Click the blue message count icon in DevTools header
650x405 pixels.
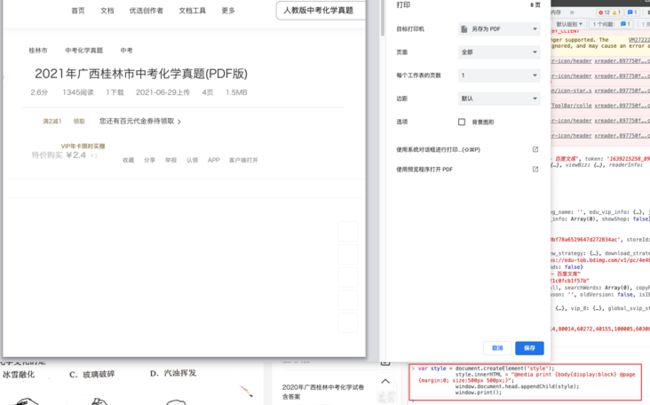point(632,12)
